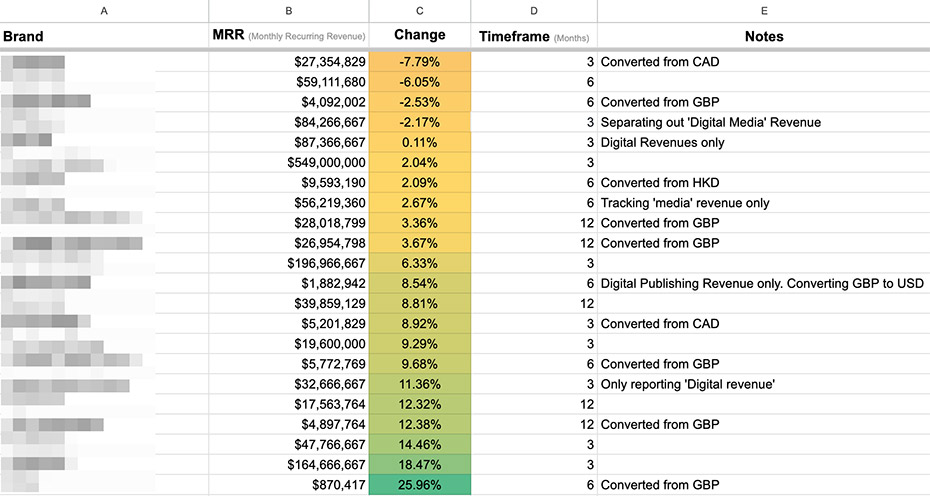Select the MRR cell $5,201,829

coord(289,324)
